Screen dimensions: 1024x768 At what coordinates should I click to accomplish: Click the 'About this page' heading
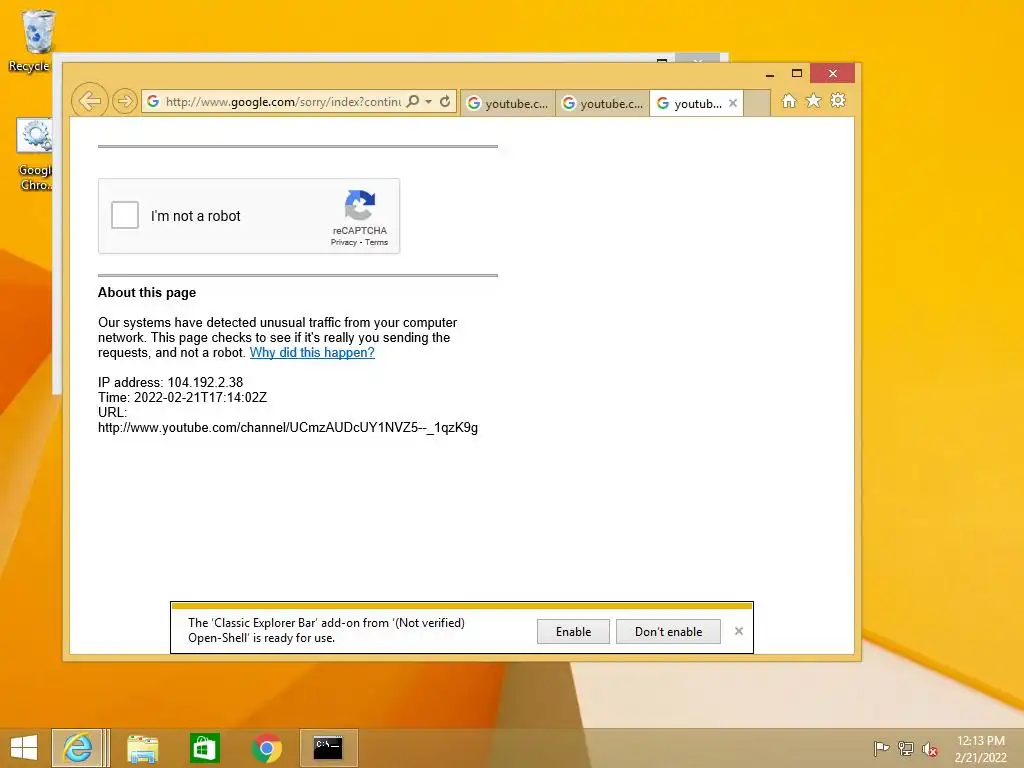(x=147, y=293)
